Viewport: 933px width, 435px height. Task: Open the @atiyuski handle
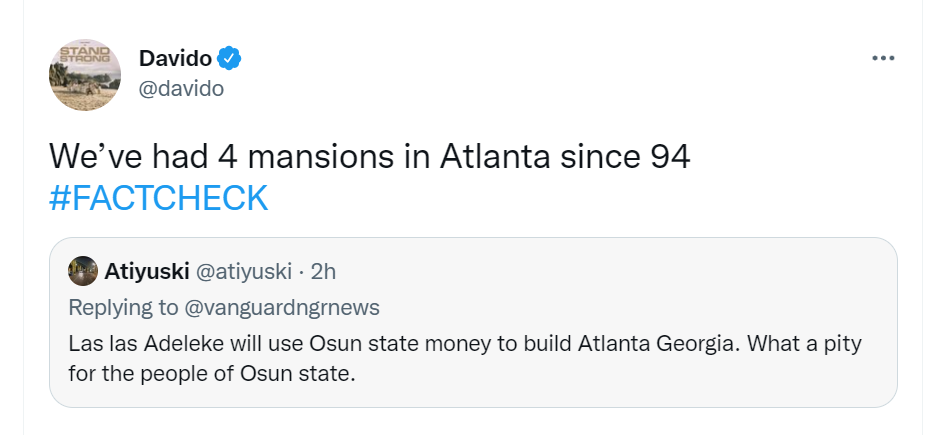coord(243,271)
